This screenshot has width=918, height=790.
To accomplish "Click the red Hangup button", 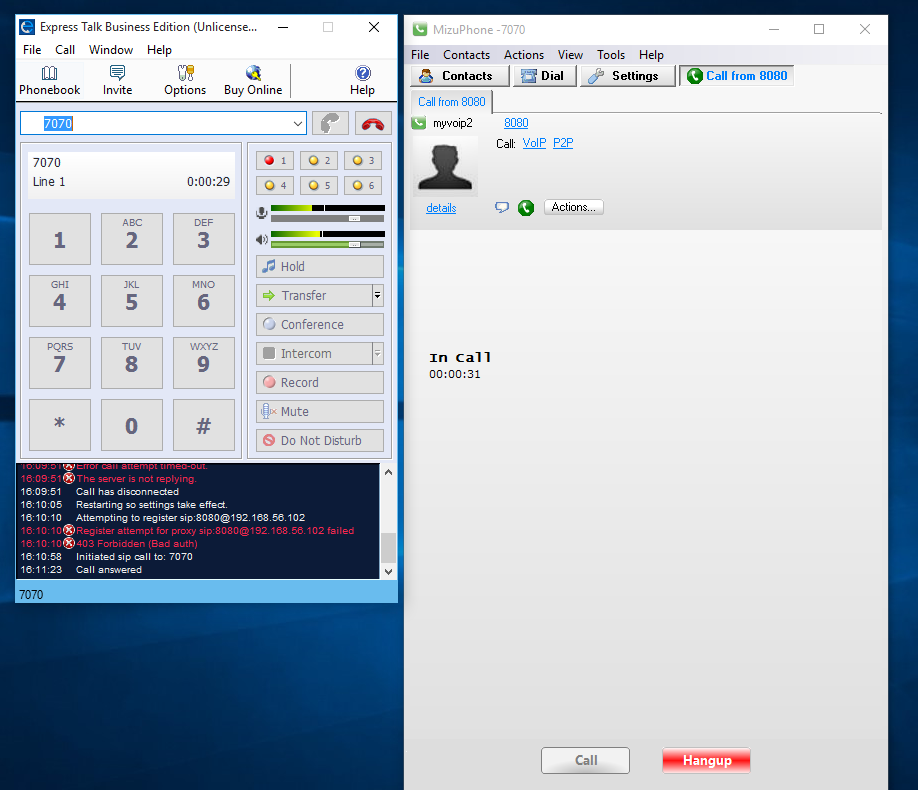I will (x=707, y=760).
